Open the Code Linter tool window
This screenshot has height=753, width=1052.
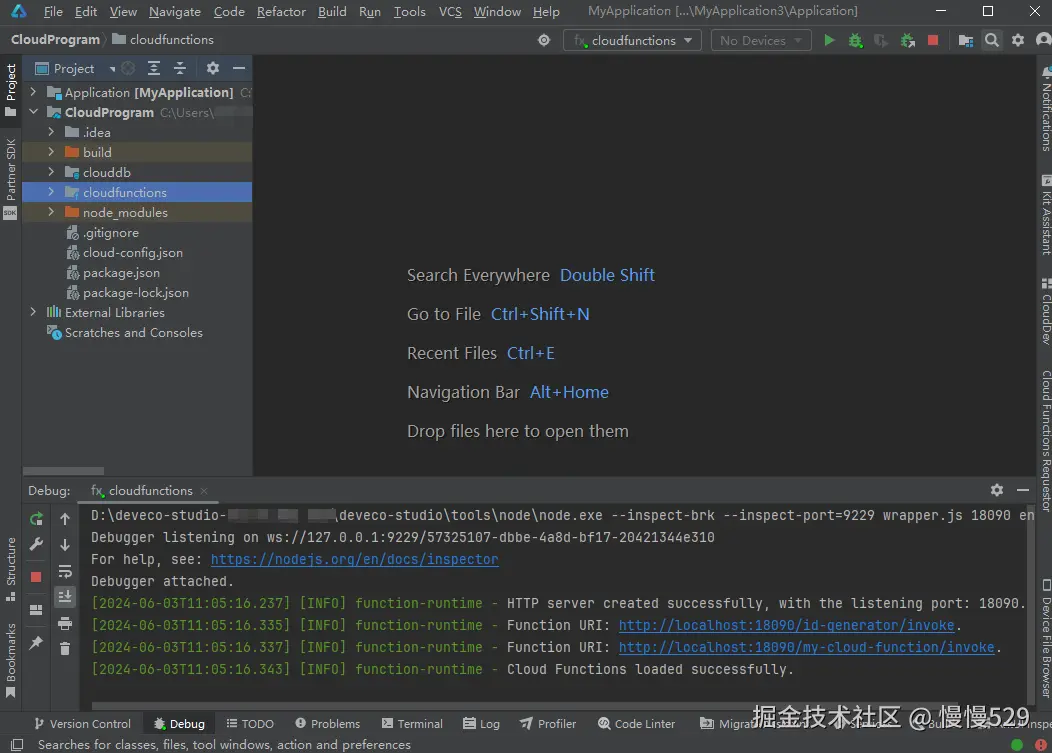point(636,723)
